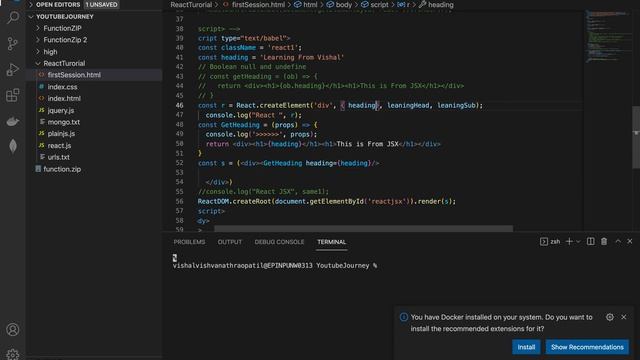This screenshot has height=360, width=640.
Task: Click body in the breadcrumb
Action: [343, 5]
